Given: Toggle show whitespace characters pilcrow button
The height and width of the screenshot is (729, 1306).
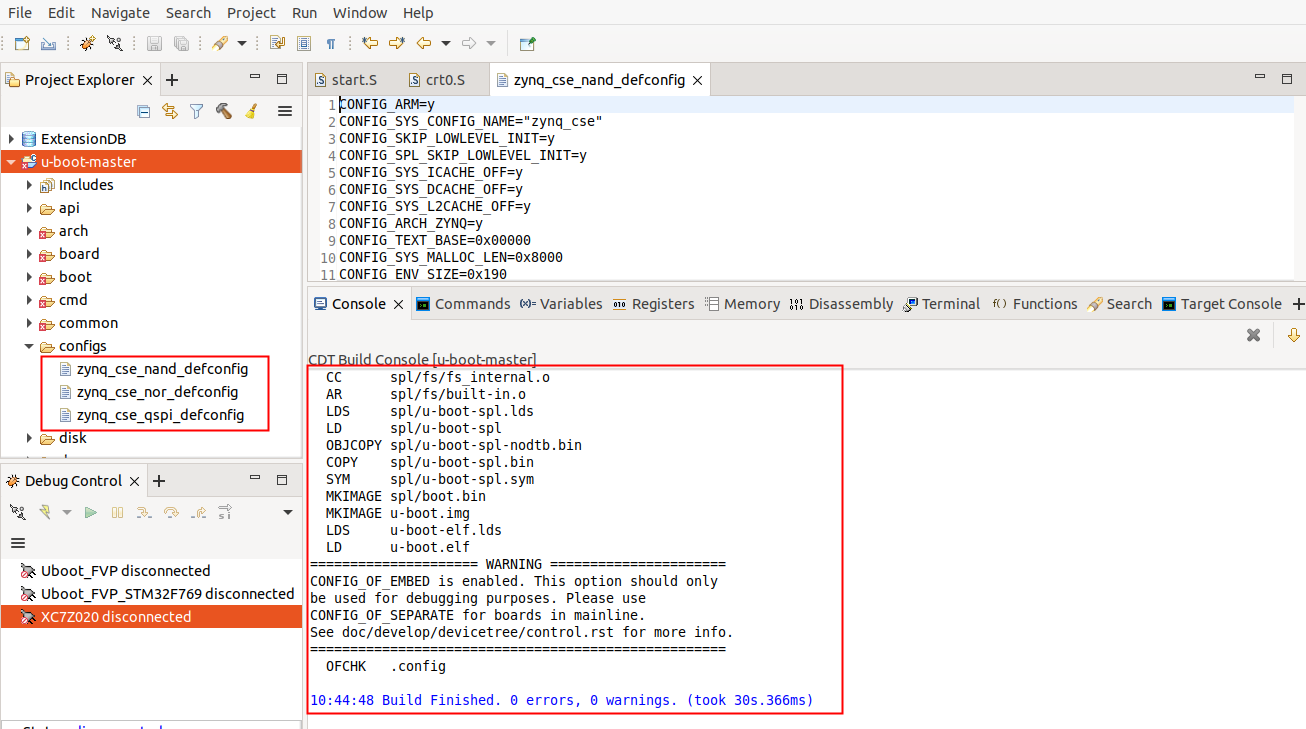Looking at the screenshot, I should 331,43.
